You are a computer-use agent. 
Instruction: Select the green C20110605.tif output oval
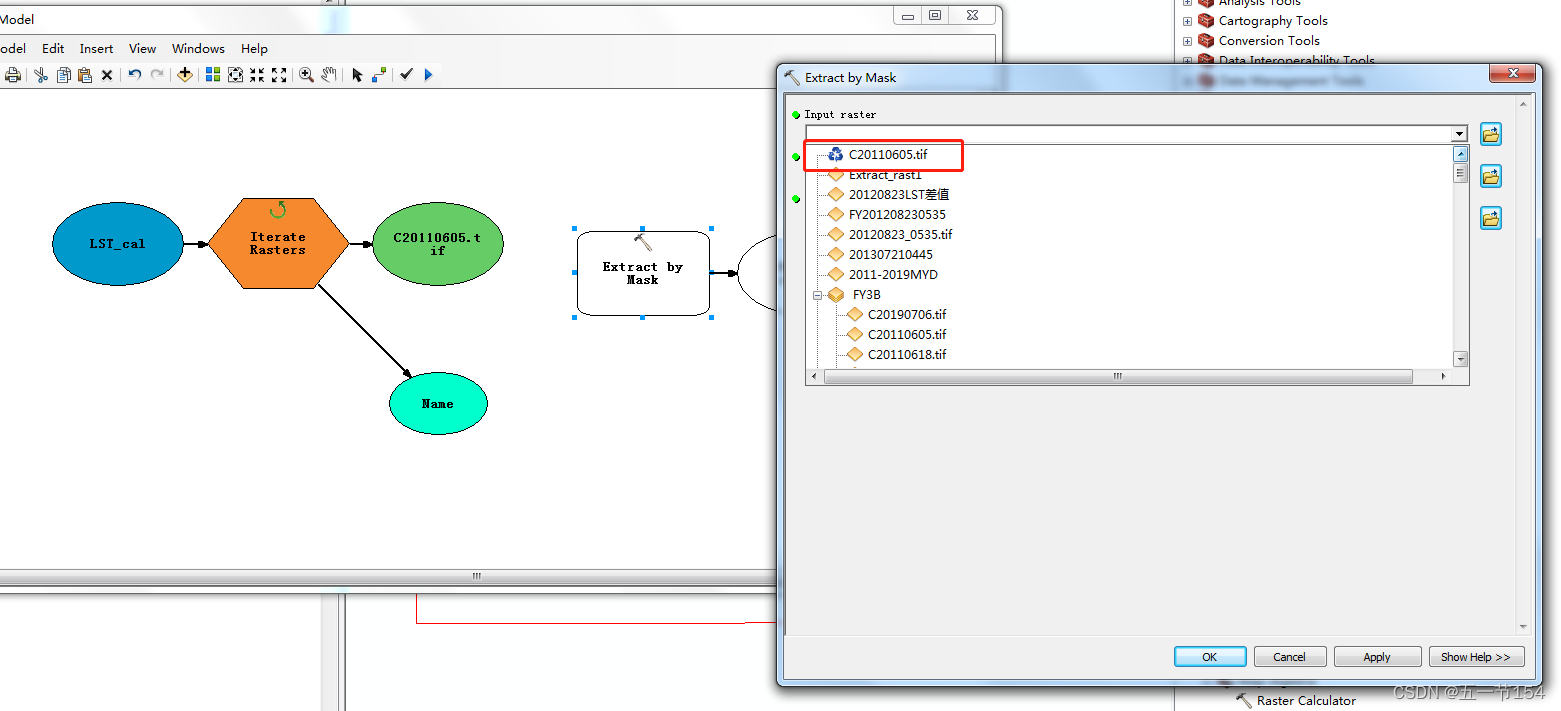[437, 244]
